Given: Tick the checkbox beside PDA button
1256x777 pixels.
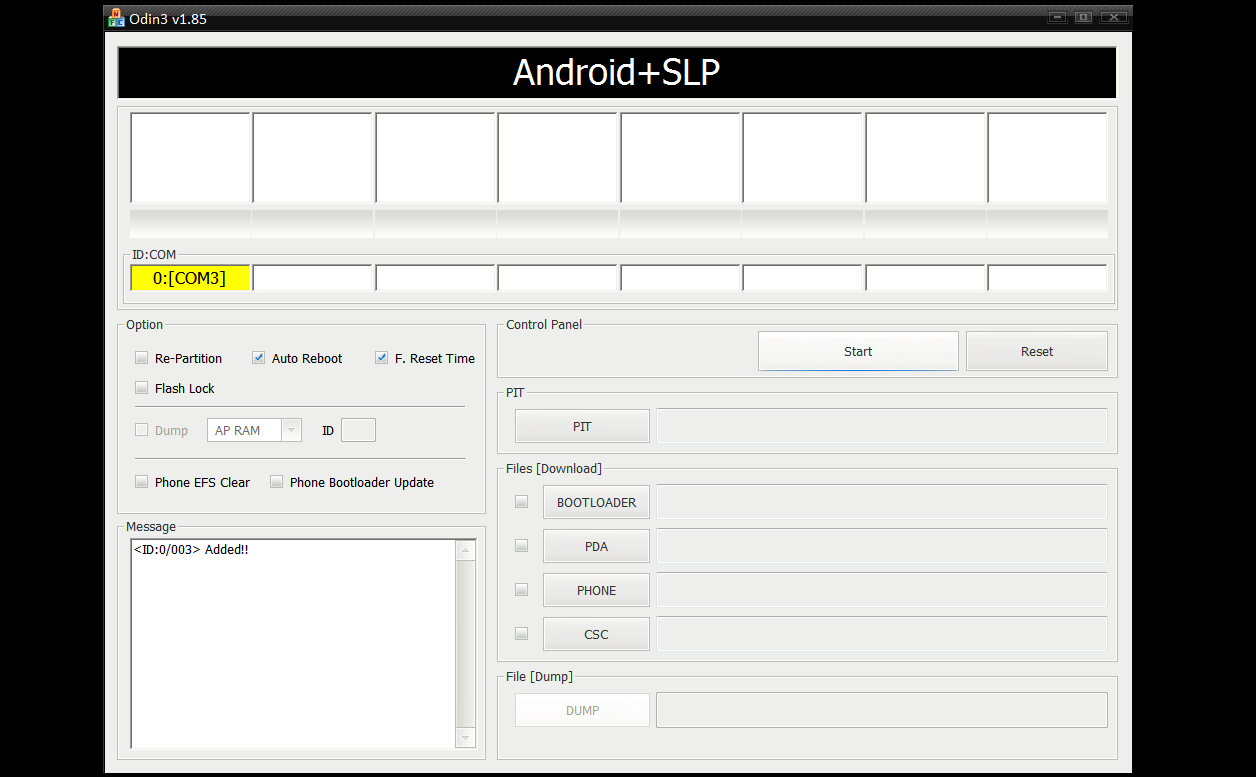Looking at the screenshot, I should point(521,546).
